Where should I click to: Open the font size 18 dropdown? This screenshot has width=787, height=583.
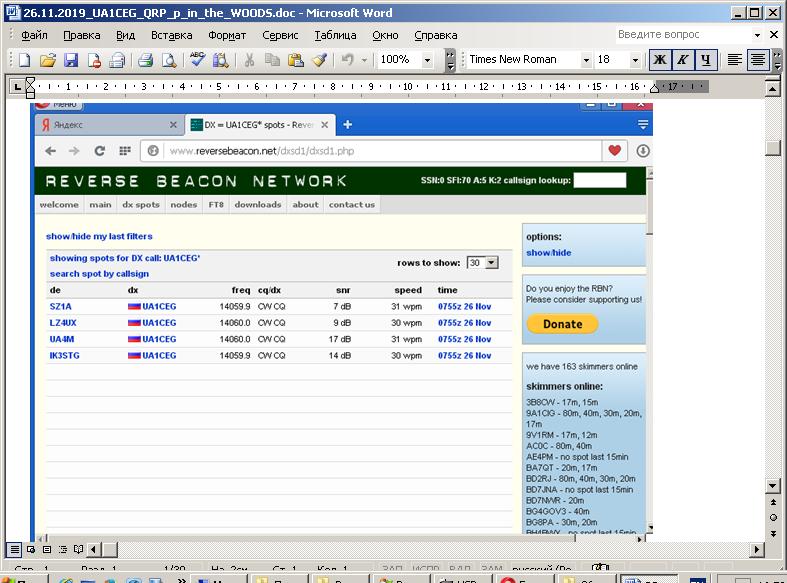click(x=635, y=60)
